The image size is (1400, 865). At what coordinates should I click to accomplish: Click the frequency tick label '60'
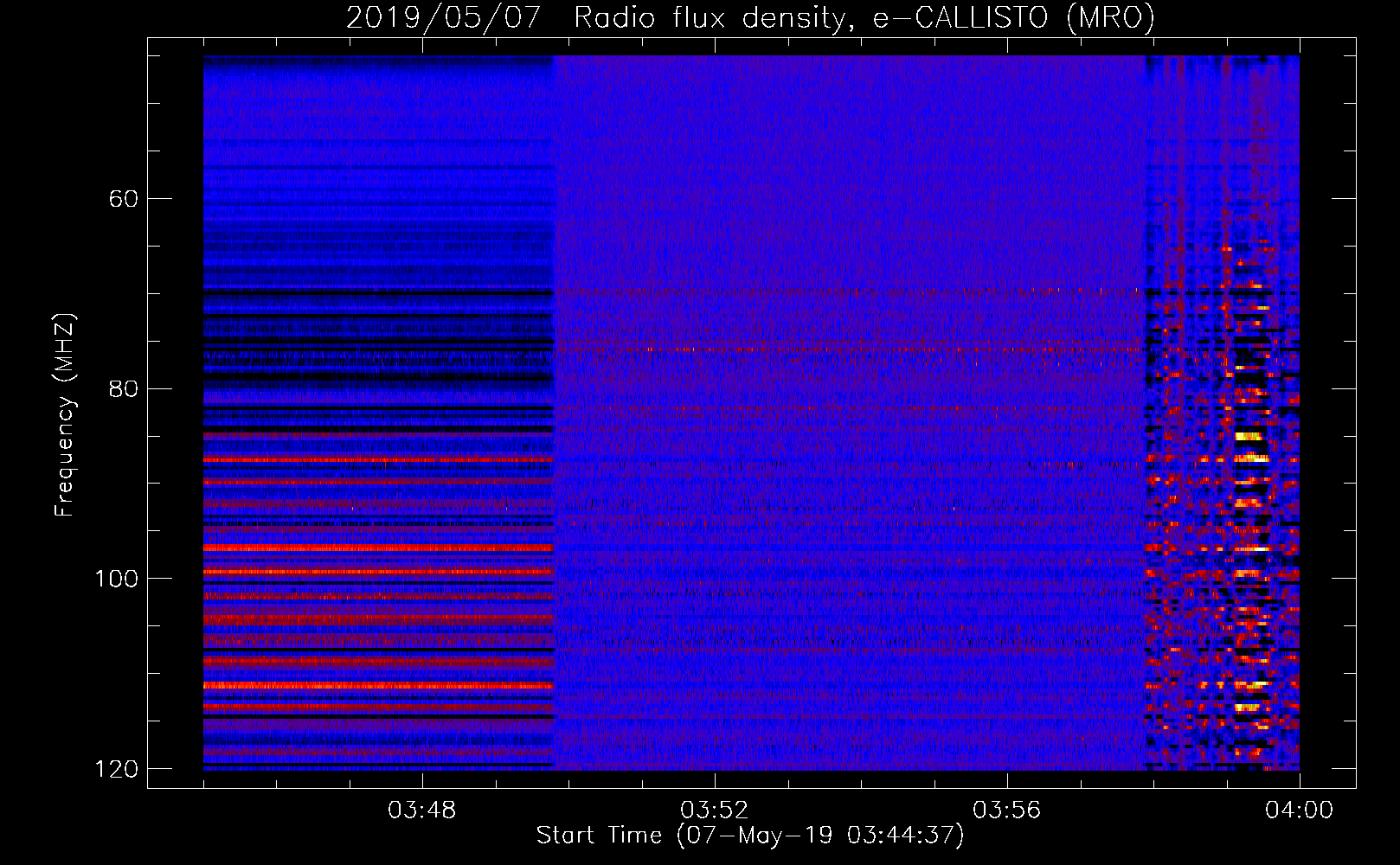[x=124, y=199]
